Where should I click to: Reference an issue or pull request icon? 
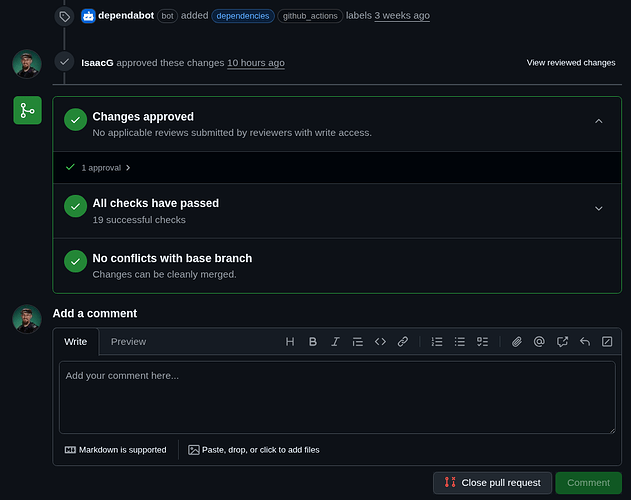[x=562, y=342]
